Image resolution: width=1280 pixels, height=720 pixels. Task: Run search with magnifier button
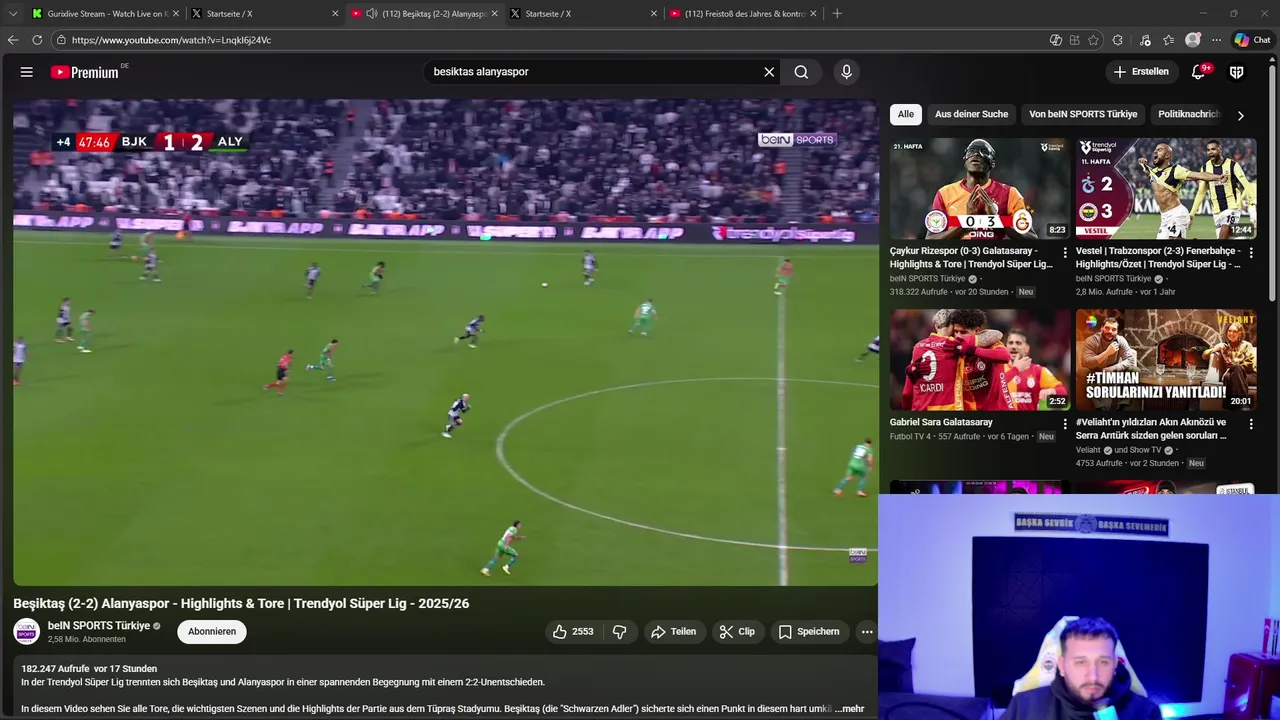(801, 72)
